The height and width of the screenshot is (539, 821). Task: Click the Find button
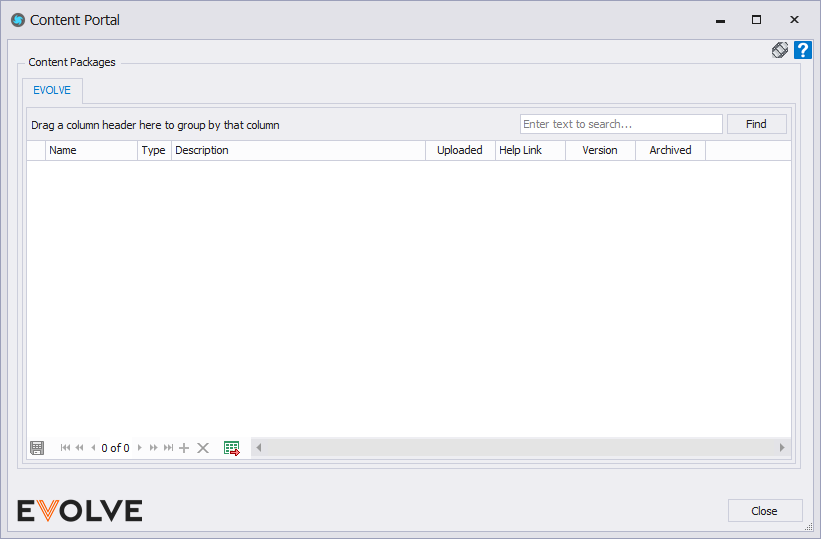click(x=757, y=124)
